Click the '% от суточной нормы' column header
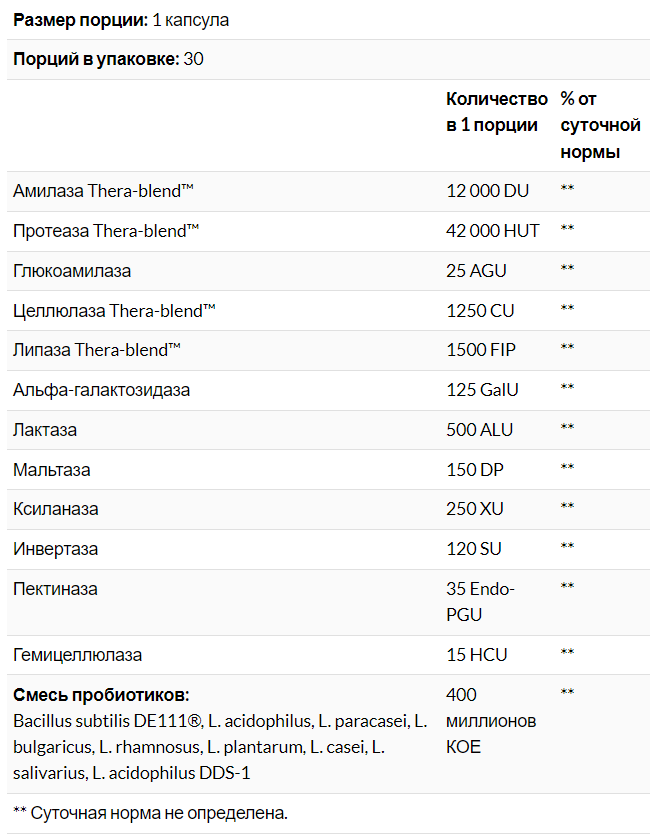662x836 pixels. (600, 125)
